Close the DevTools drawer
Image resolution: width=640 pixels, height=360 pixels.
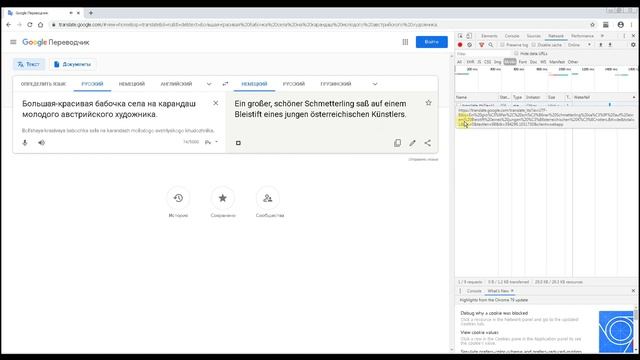633,291
